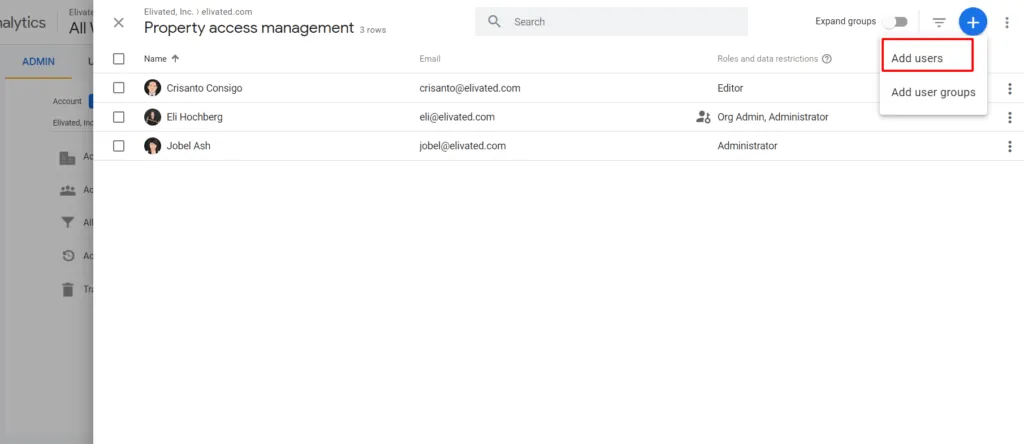Switch to the ADMIN tab
The image size is (1024, 444).
pos(39,62)
